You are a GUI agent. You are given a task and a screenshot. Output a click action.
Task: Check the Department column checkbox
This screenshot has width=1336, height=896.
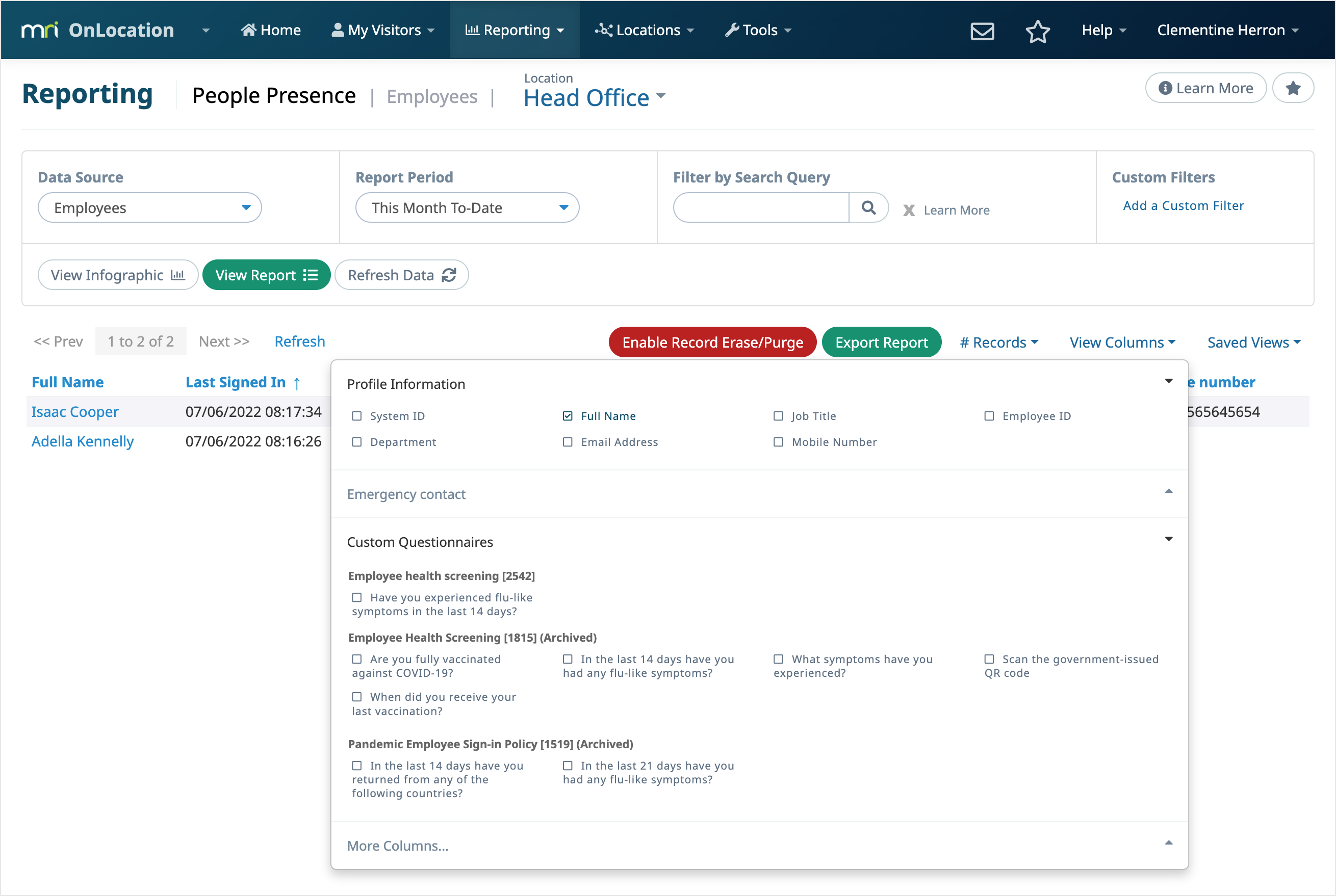point(357,442)
